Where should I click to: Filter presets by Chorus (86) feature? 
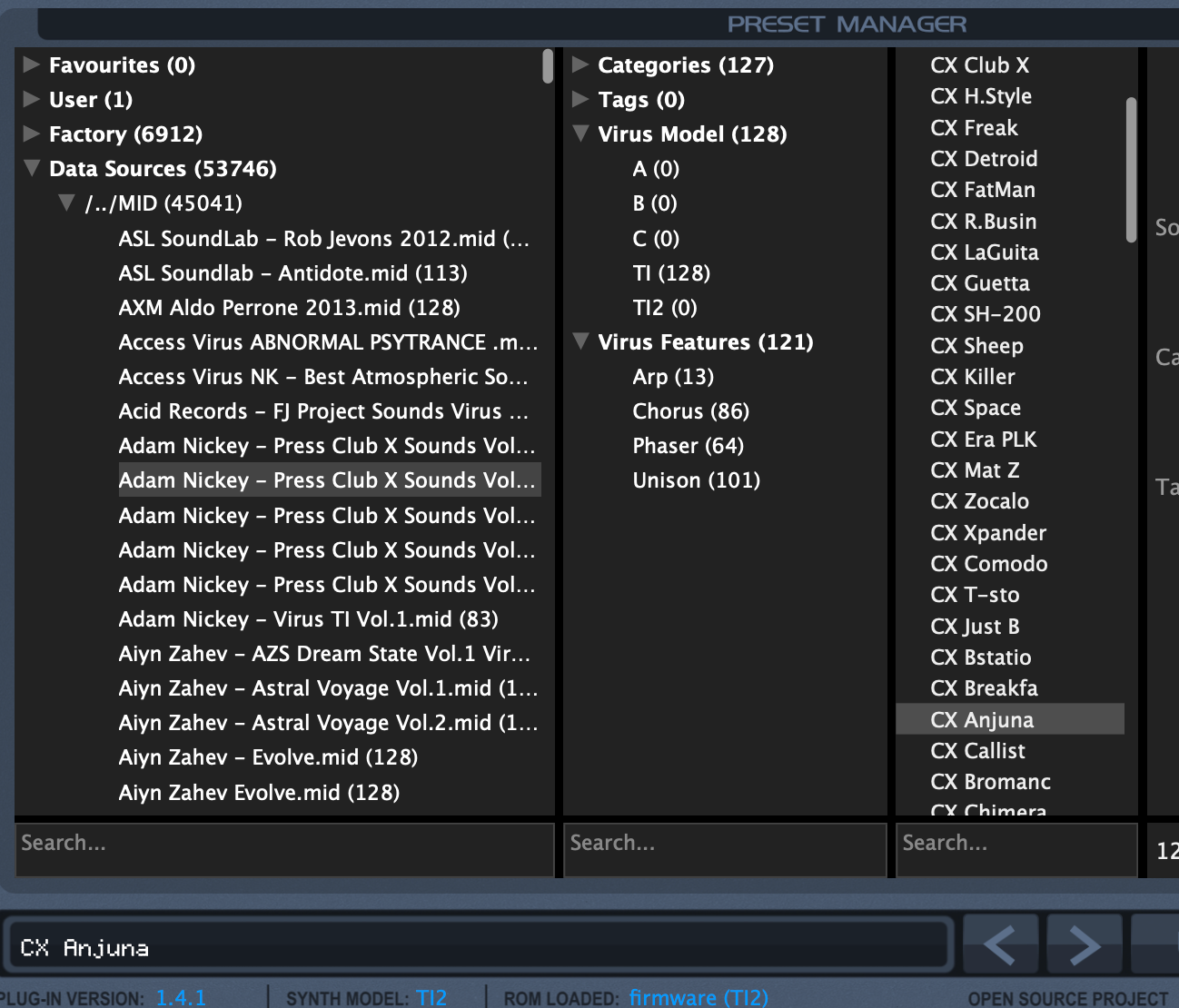(x=691, y=410)
